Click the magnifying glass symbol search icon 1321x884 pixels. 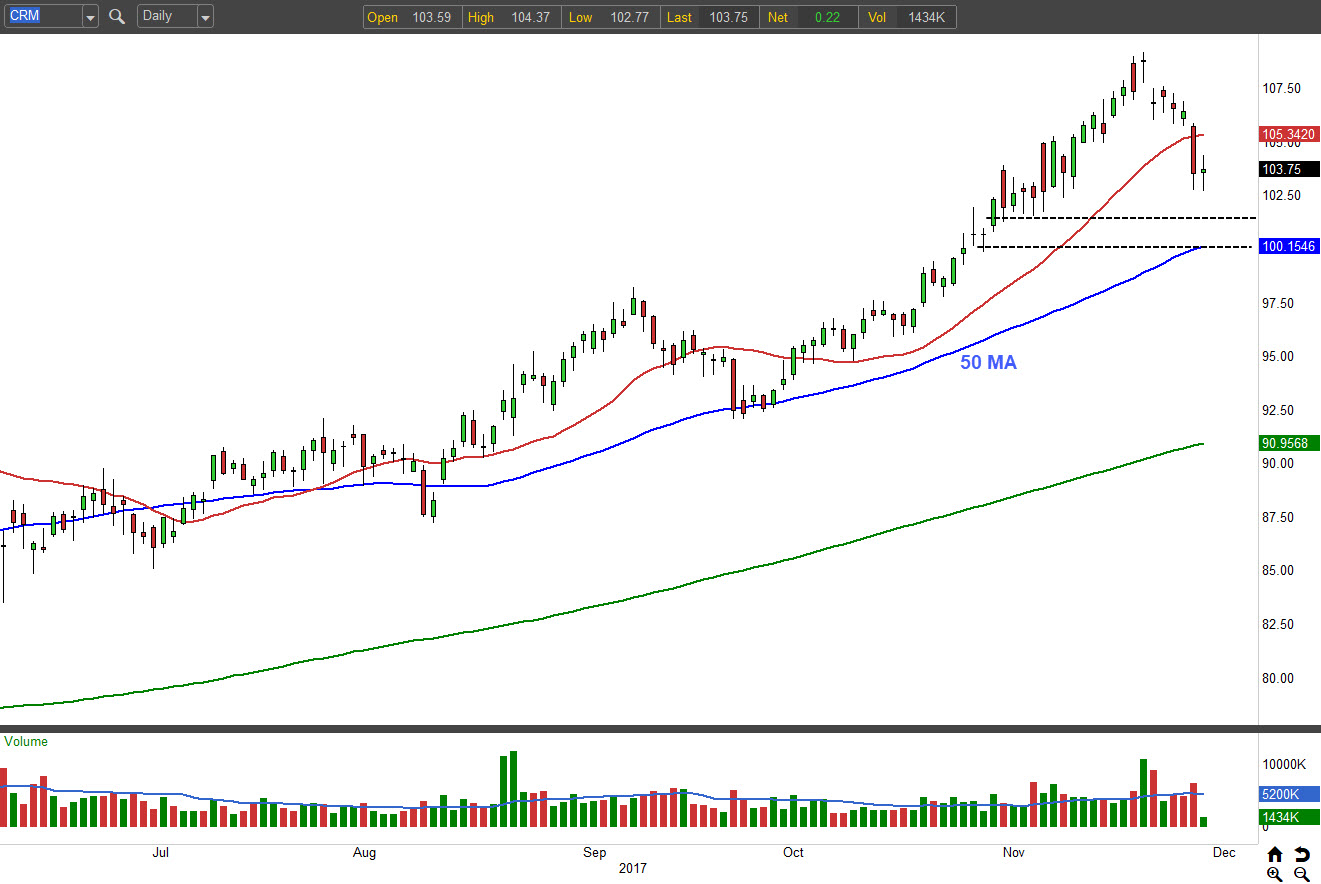pos(117,16)
